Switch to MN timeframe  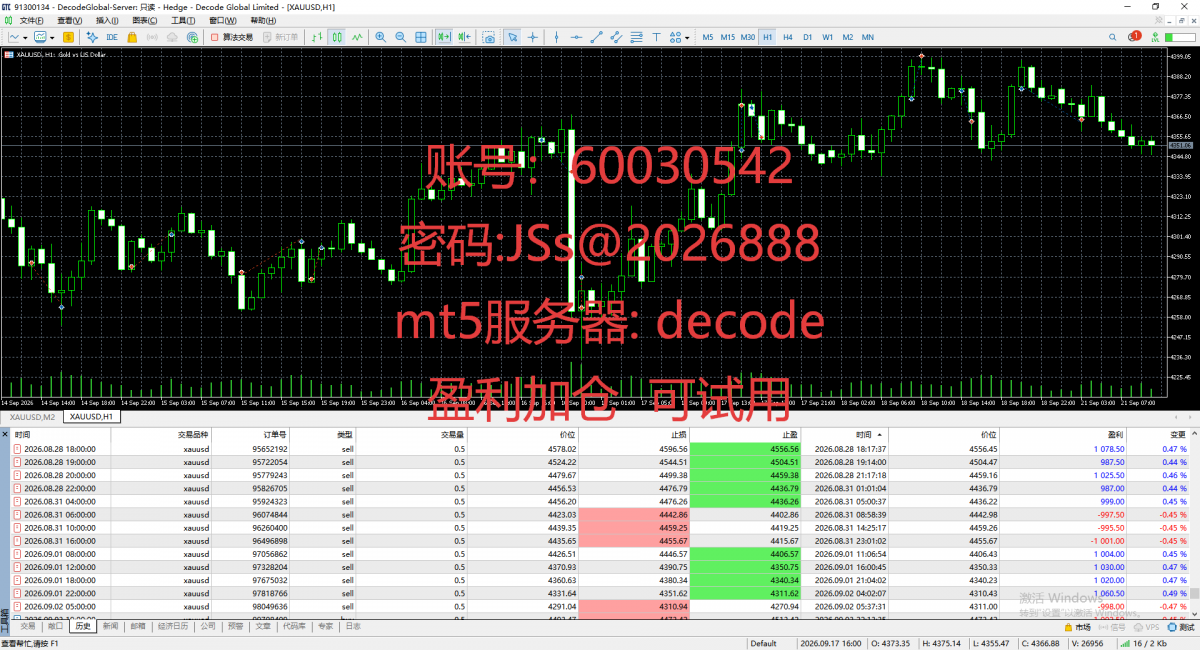point(868,37)
